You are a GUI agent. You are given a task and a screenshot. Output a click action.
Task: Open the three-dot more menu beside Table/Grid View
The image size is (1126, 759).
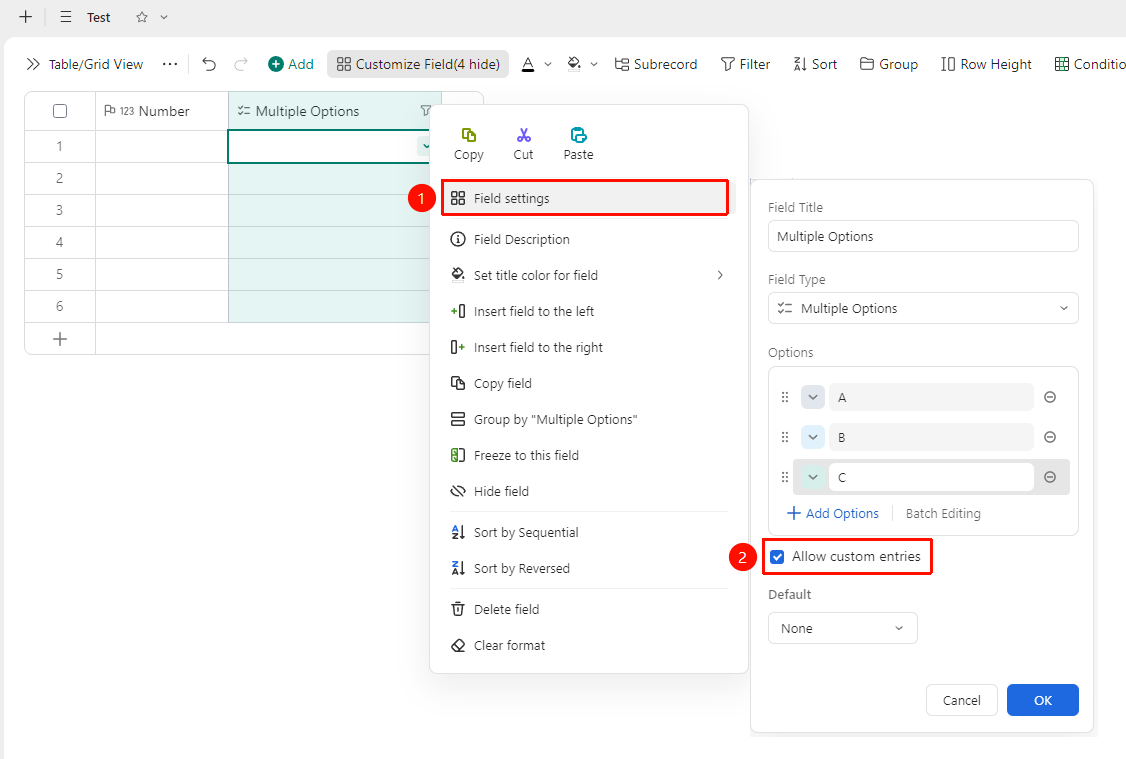click(169, 64)
